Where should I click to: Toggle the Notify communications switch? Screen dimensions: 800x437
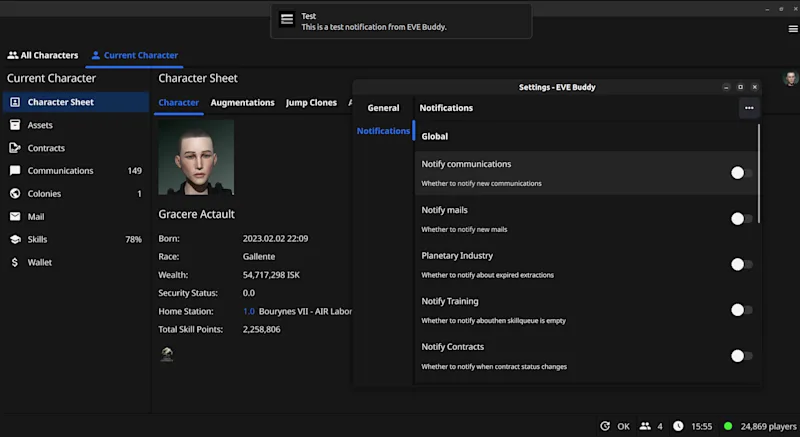click(741, 173)
